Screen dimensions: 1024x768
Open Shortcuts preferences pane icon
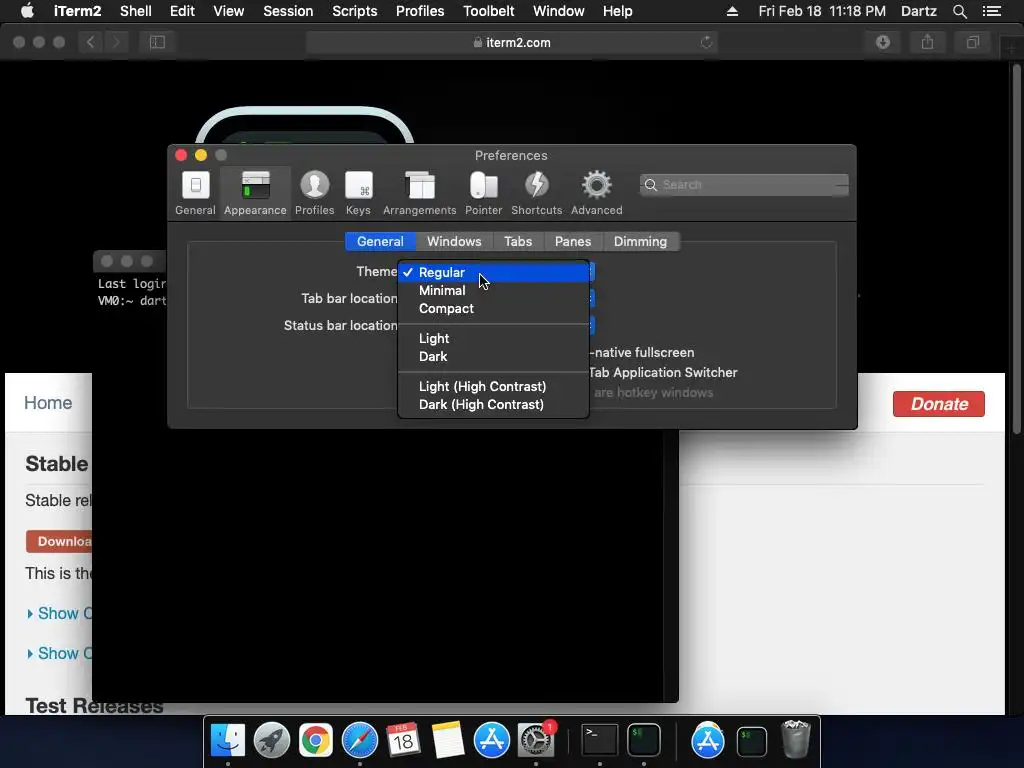[536, 193]
